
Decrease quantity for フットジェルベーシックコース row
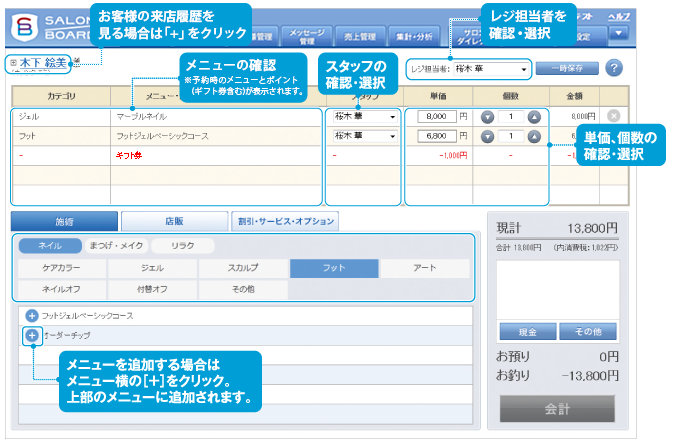[487, 136]
